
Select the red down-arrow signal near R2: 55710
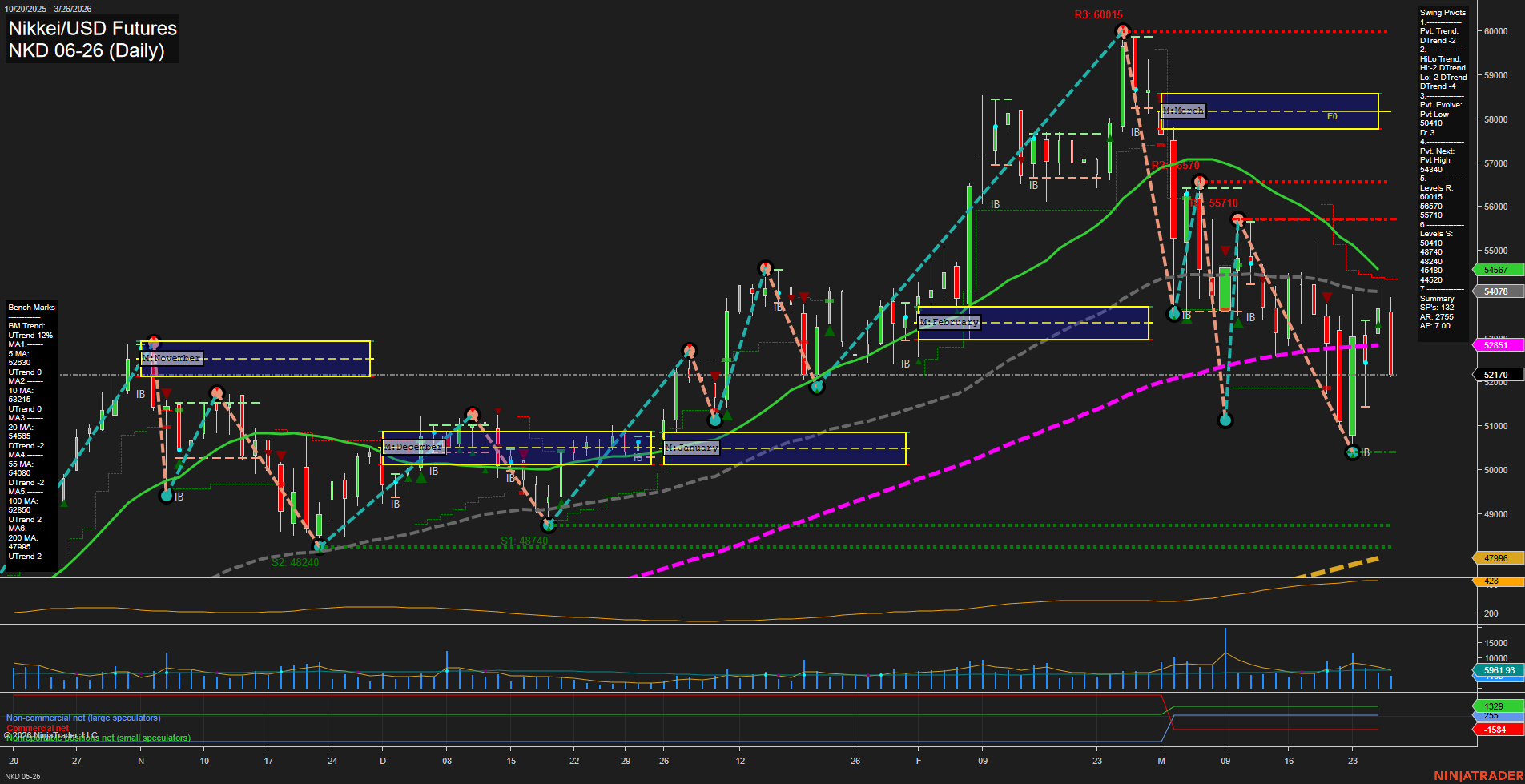[x=1225, y=250]
